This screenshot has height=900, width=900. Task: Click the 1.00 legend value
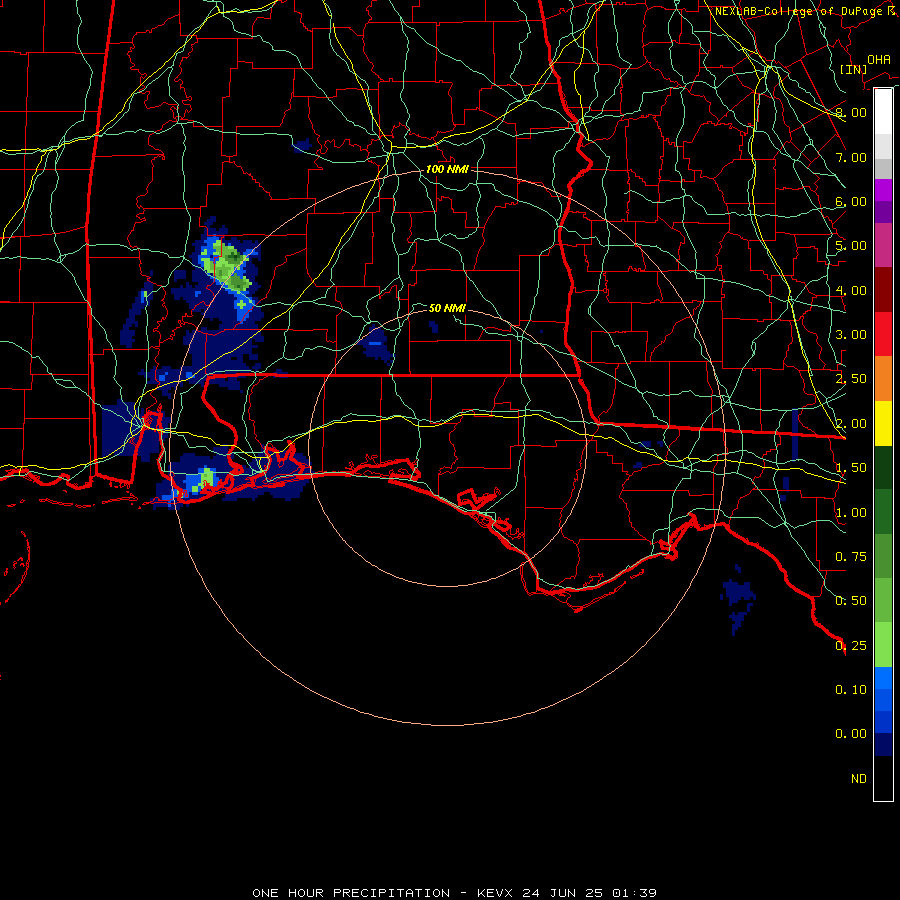[851, 513]
